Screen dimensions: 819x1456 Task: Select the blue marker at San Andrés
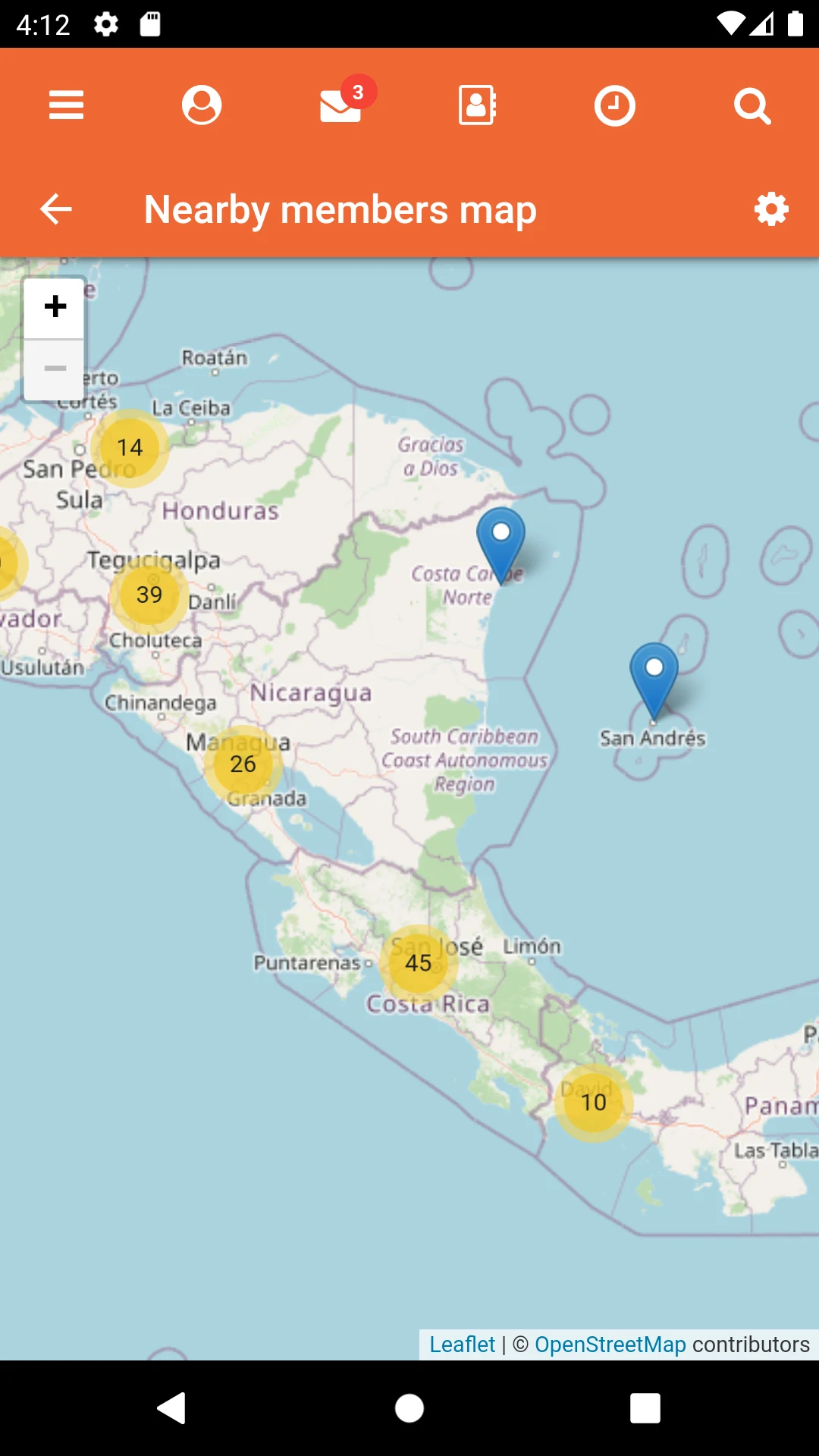(x=654, y=681)
